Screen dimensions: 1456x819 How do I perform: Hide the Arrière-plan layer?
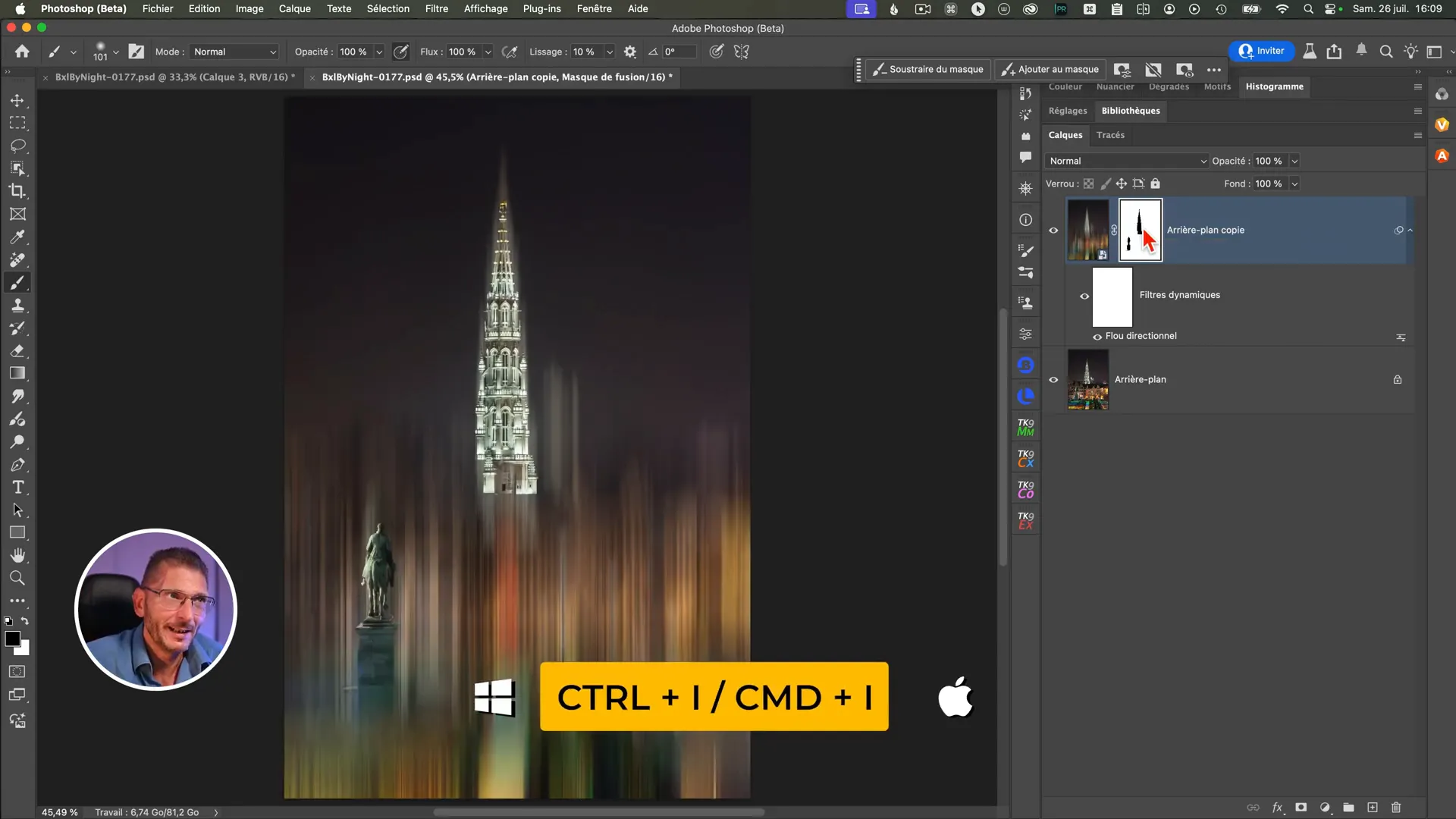(1053, 380)
